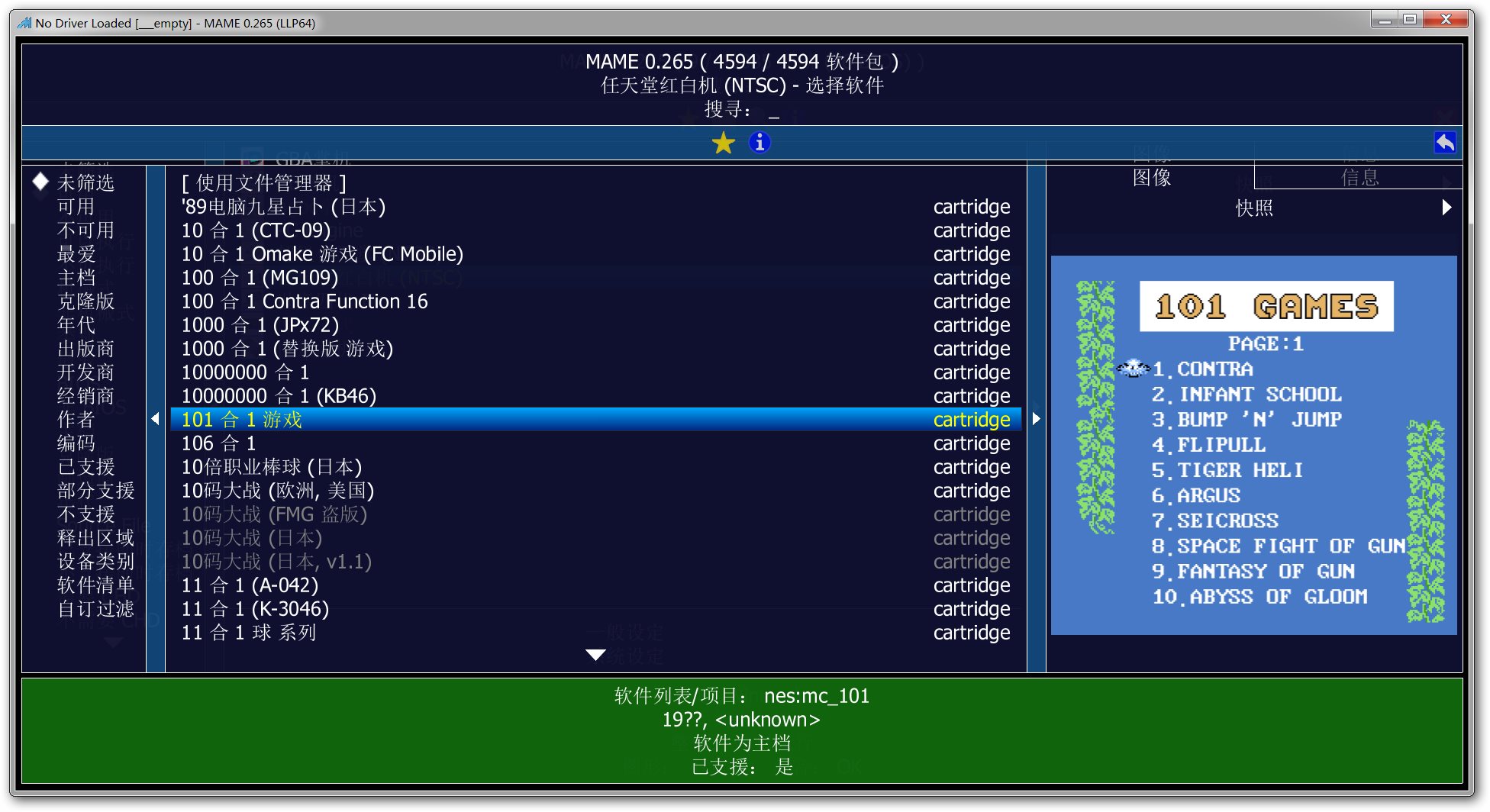Collapse right info panel arrow
1490x812 pixels.
(1036, 418)
